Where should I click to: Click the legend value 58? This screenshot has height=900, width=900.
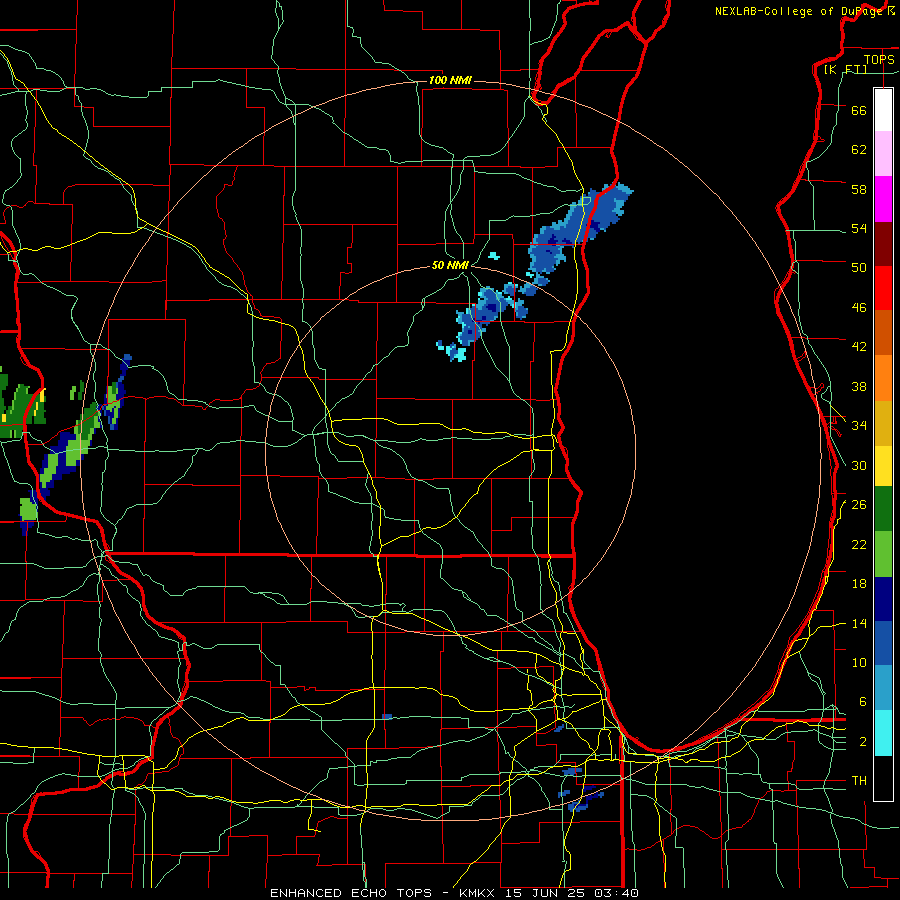point(859,189)
